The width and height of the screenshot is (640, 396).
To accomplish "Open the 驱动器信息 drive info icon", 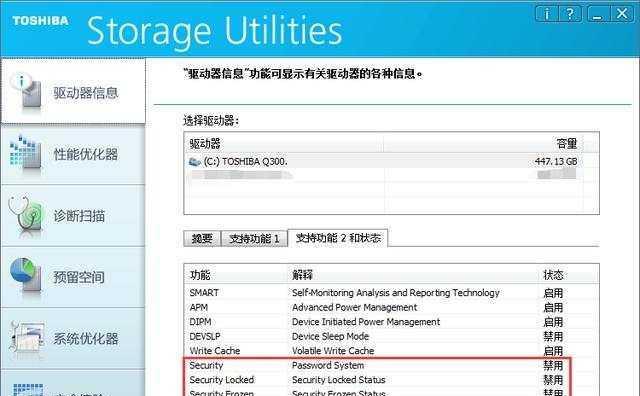I will [x=26, y=91].
